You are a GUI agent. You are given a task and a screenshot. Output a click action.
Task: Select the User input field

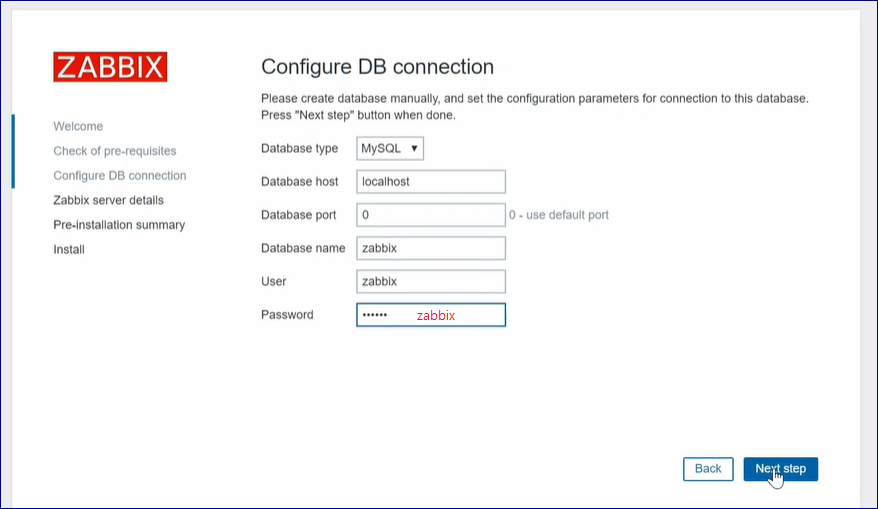431,281
